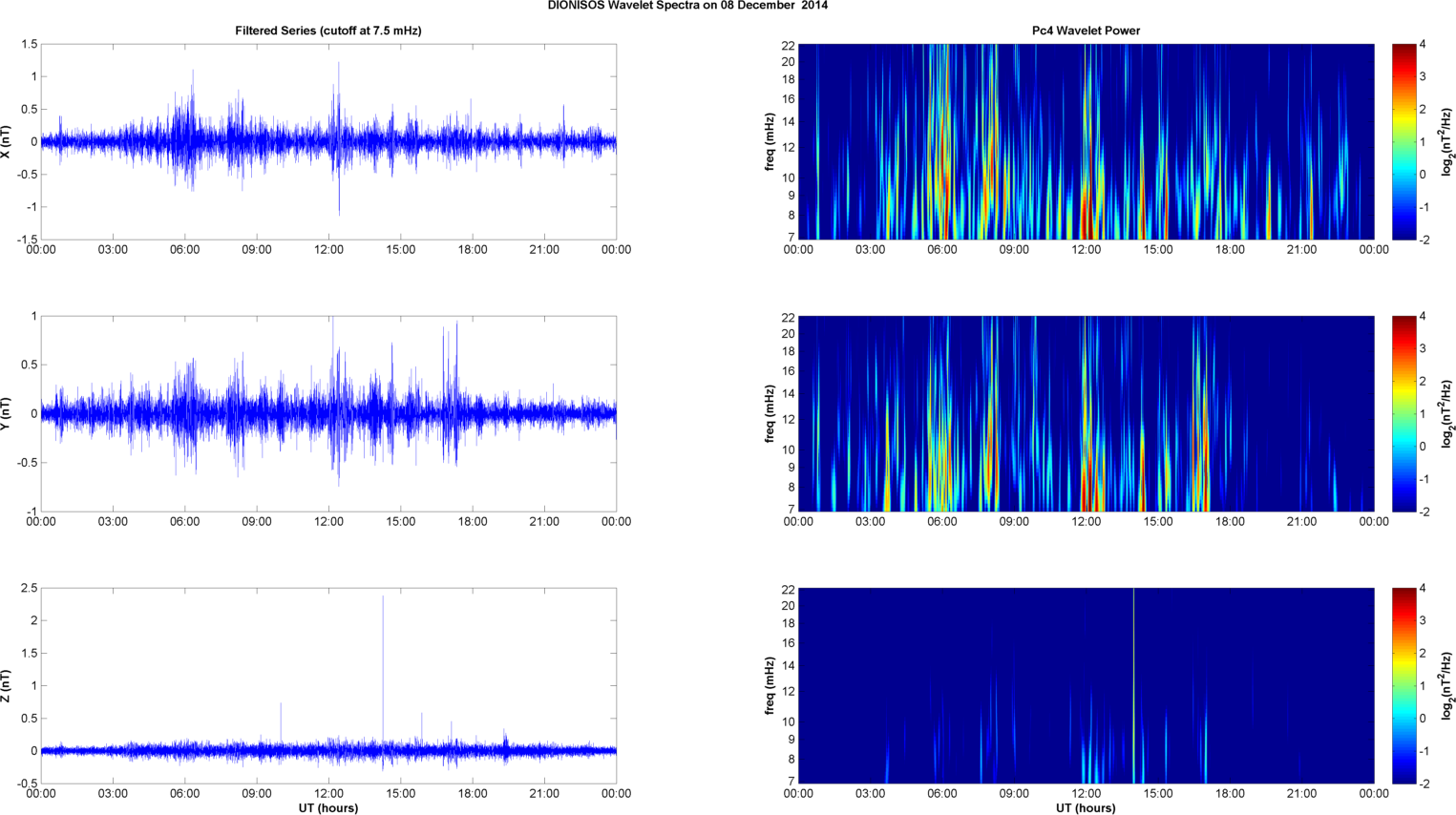1456x815 pixels.
Task: Click the DIONISOS Wavelet Spectra figure title
Action: (x=687, y=6)
